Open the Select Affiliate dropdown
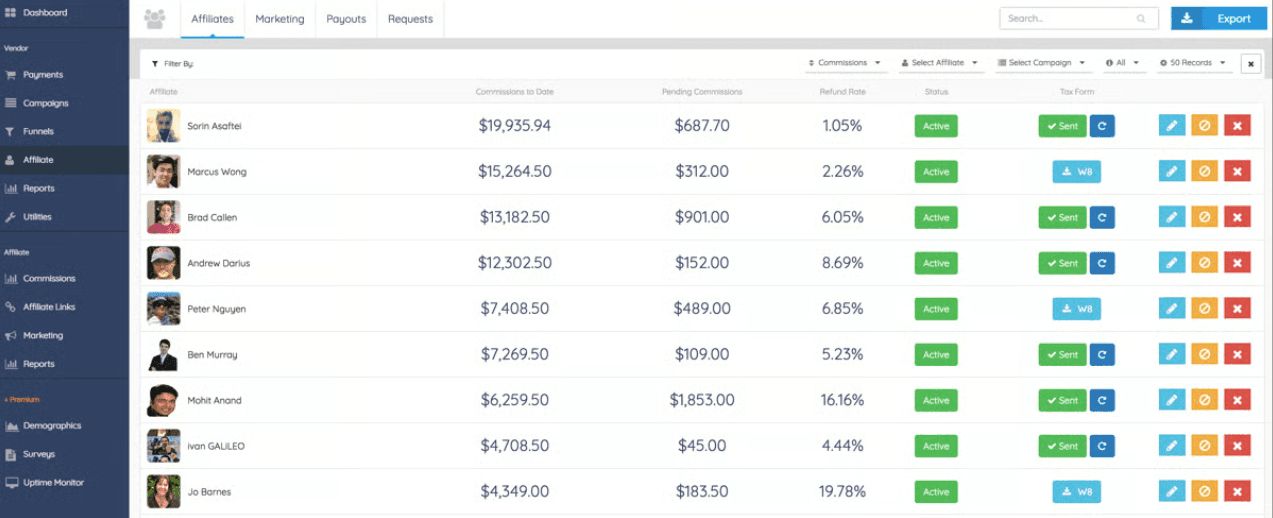The image size is (1273, 518). pos(939,63)
